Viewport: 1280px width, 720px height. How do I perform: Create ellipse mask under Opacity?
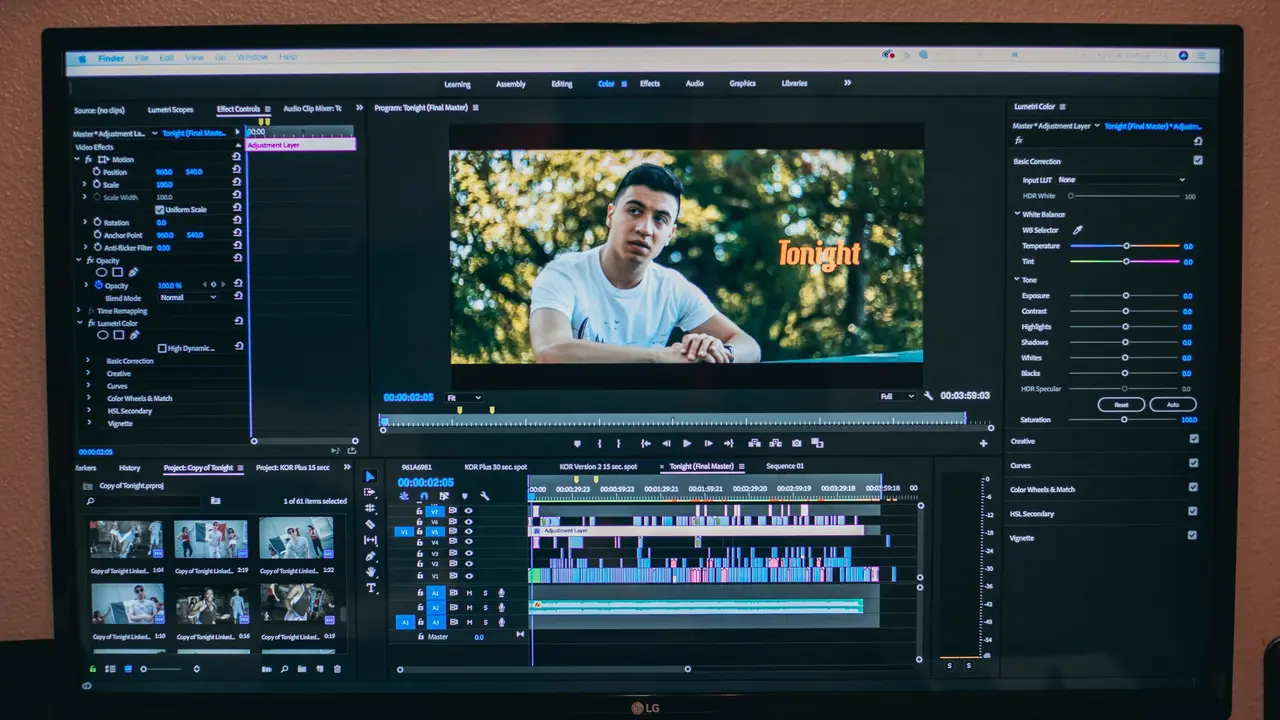(101, 272)
